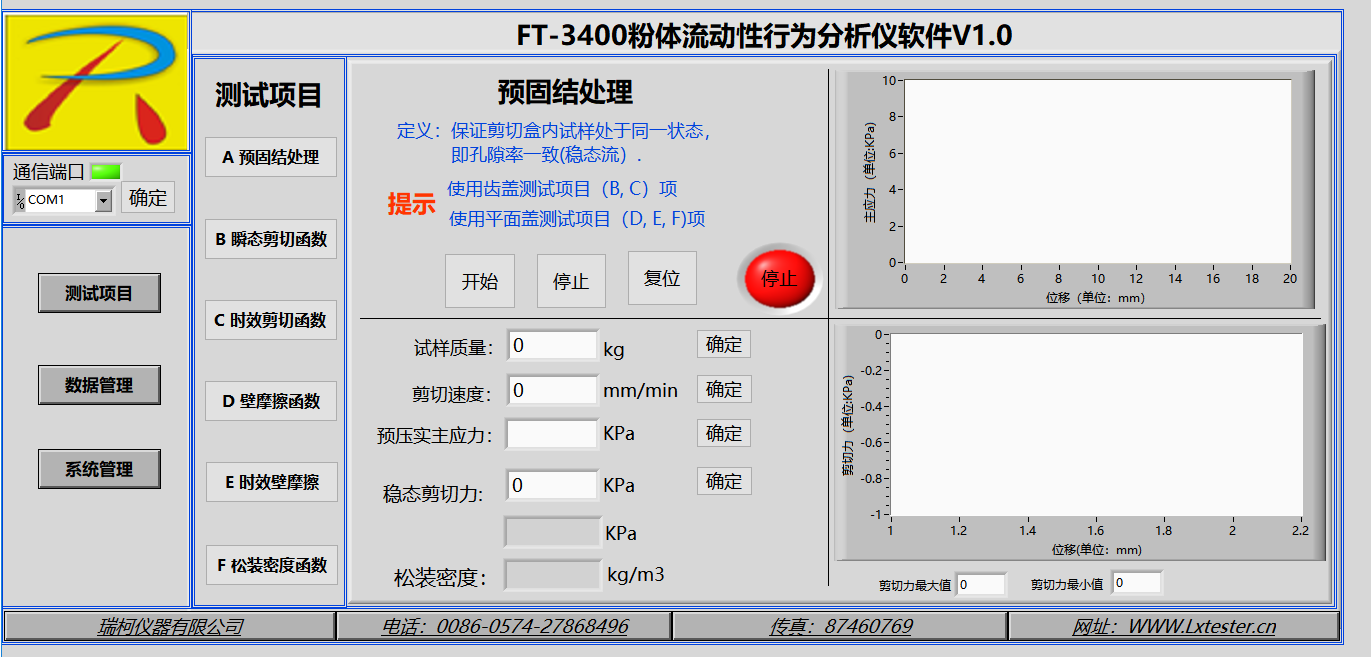Select test item F 松装密度函数
Screen dimensions: 1371x657
pyautogui.click(x=271, y=565)
